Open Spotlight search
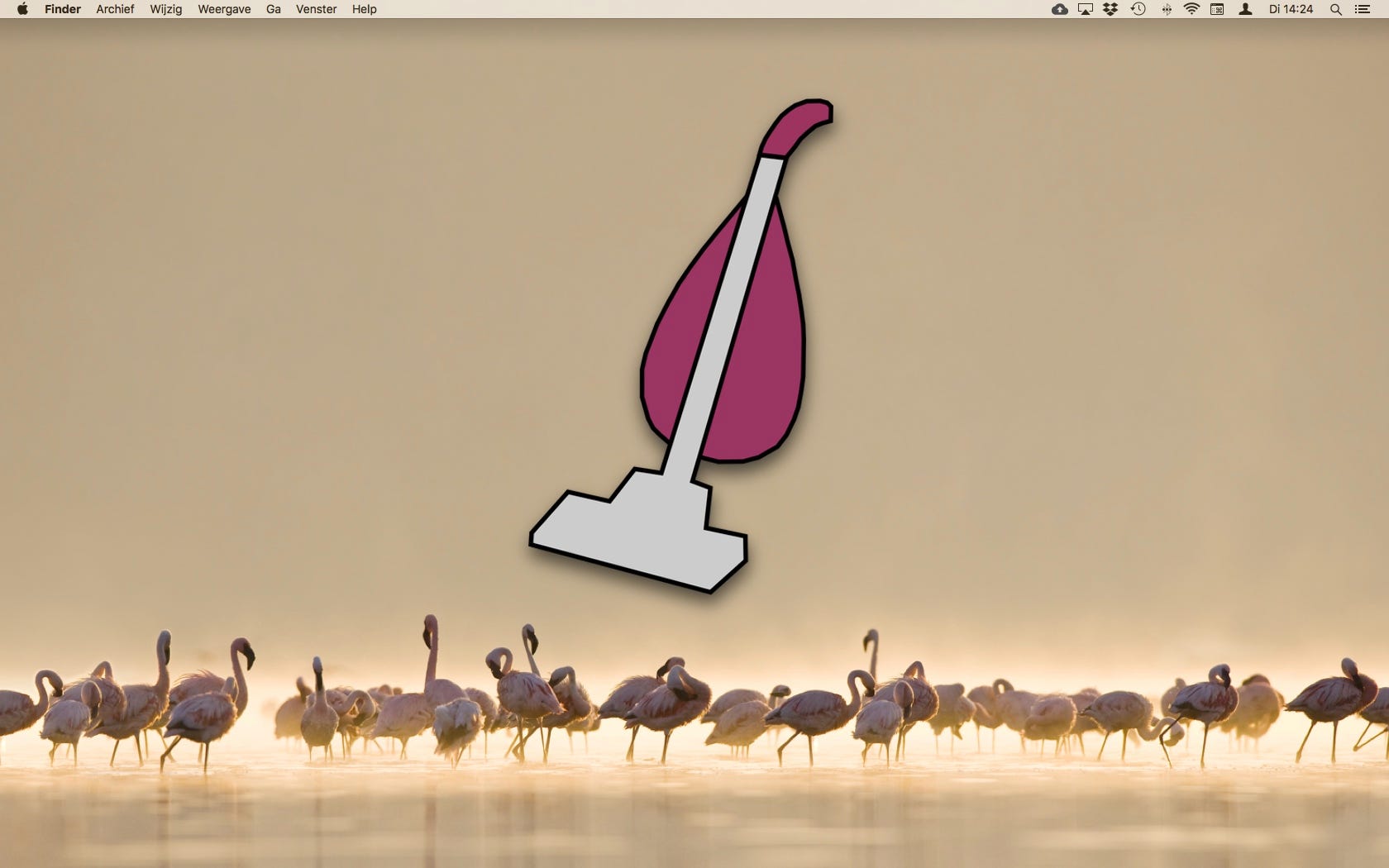This screenshot has width=1389, height=868. [1335, 9]
